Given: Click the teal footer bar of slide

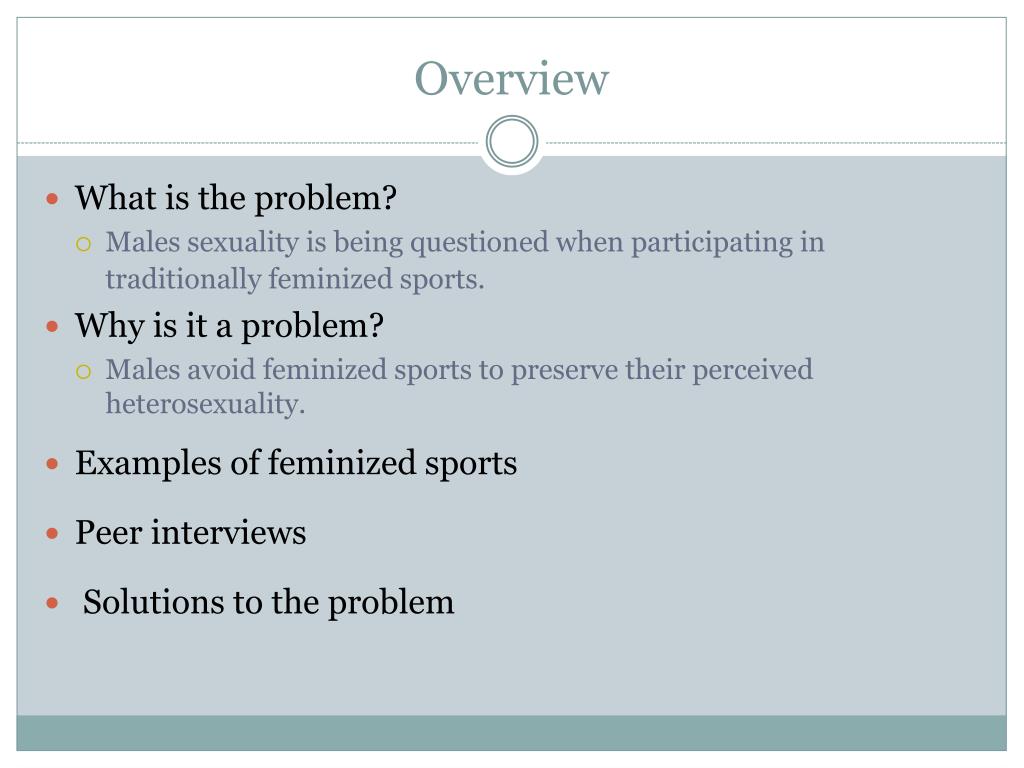Looking at the screenshot, I should coord(511,733).
